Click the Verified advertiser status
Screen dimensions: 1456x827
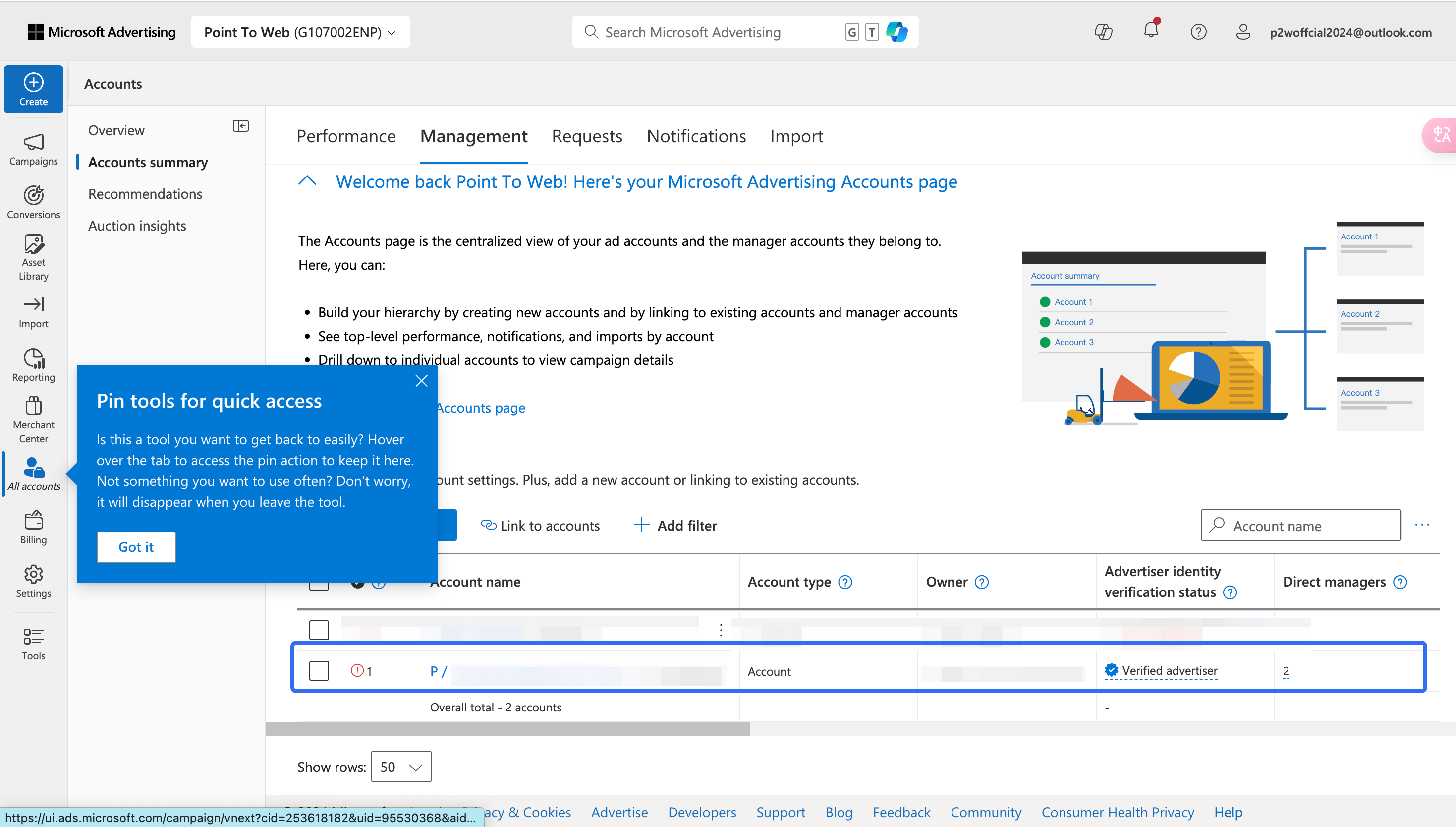pos(1161,671)
